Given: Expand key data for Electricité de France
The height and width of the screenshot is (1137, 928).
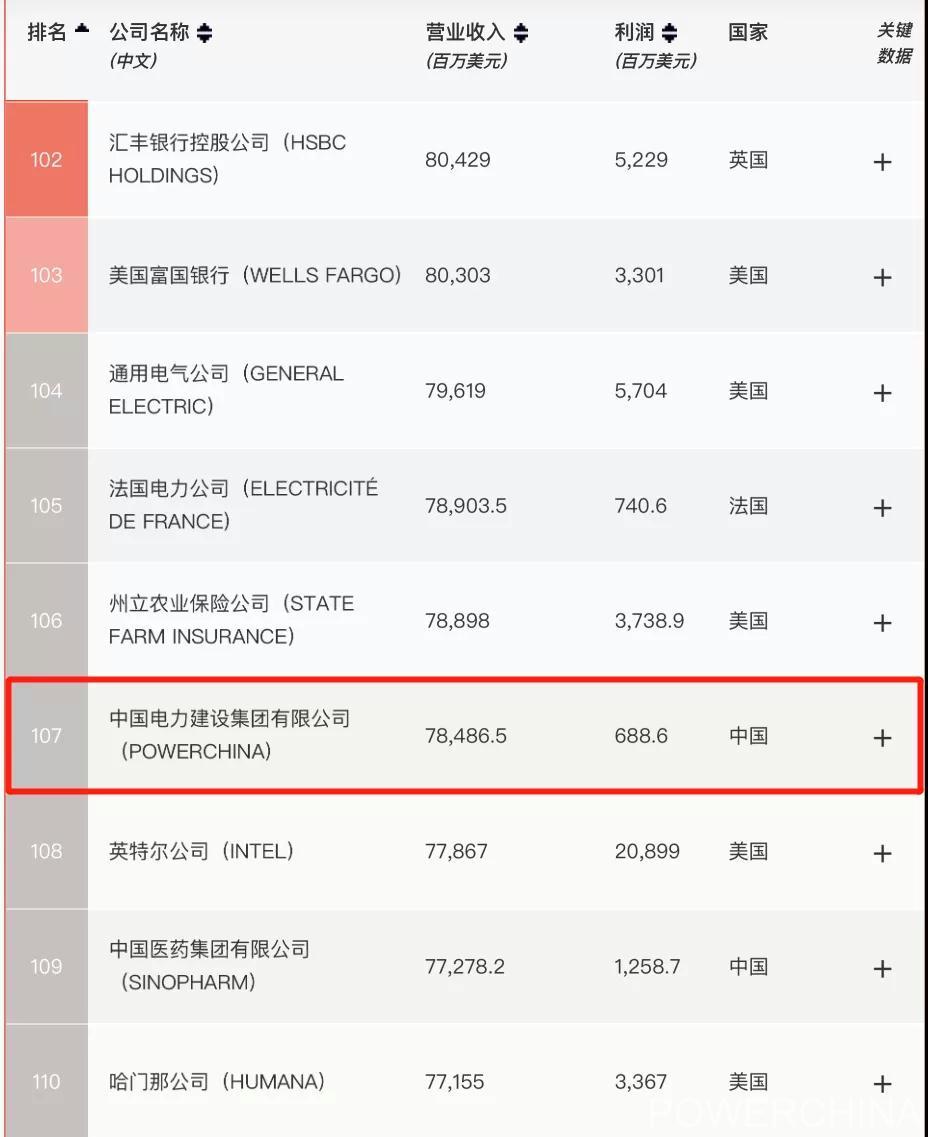Looking at the screenshot, I should coord(882,508).
